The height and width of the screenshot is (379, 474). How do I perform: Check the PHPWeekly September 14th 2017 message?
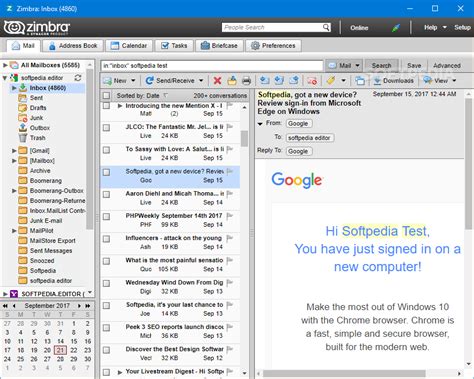pos(106,217)
